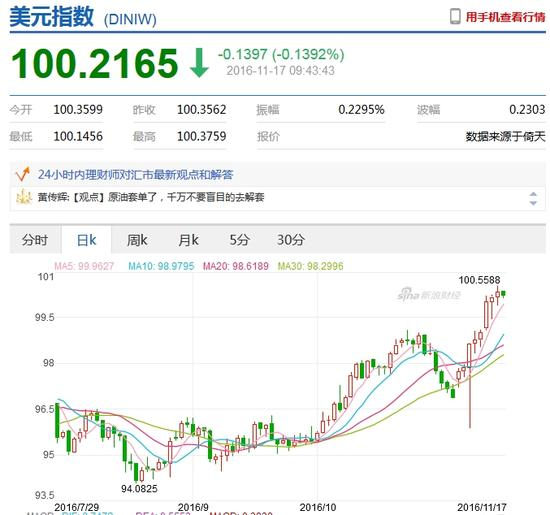Select the 日k chart tab
This screenshot has height=515, width=550.
click(x=86, y=240)
